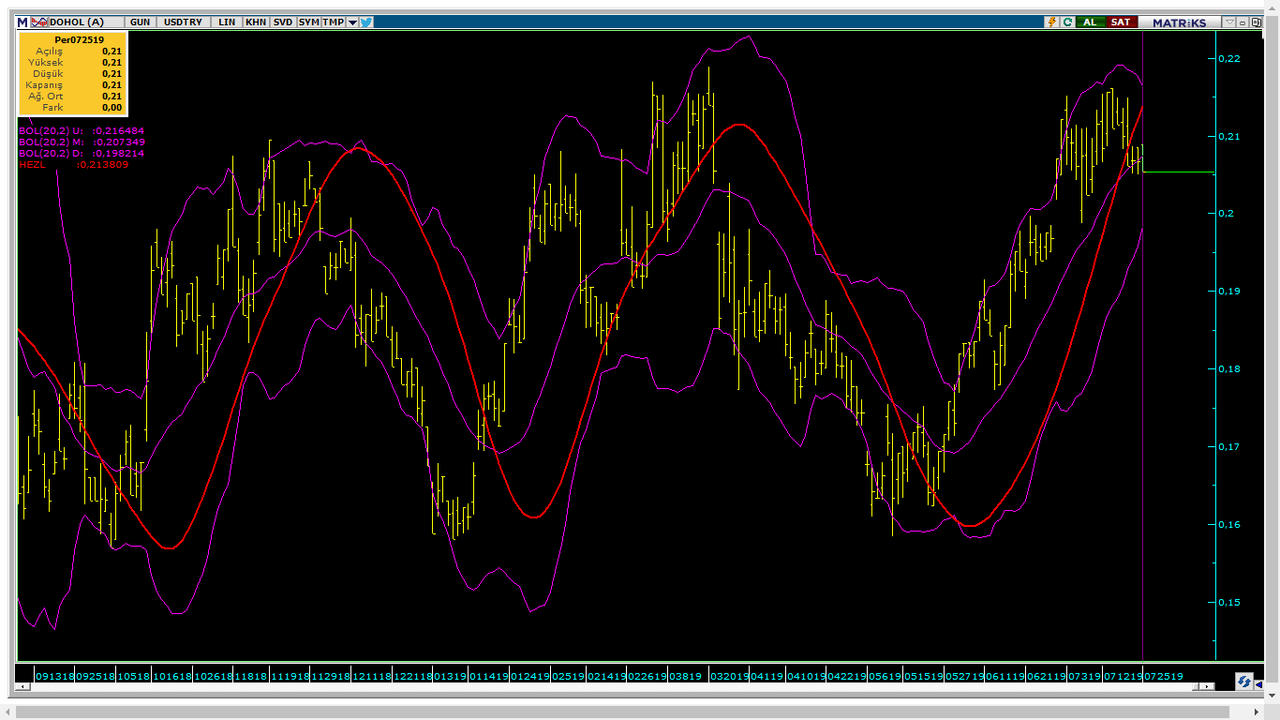Click the Açılış row in data box
Image resolution: width=1280 pixels, height=720 pixels.
72,51
